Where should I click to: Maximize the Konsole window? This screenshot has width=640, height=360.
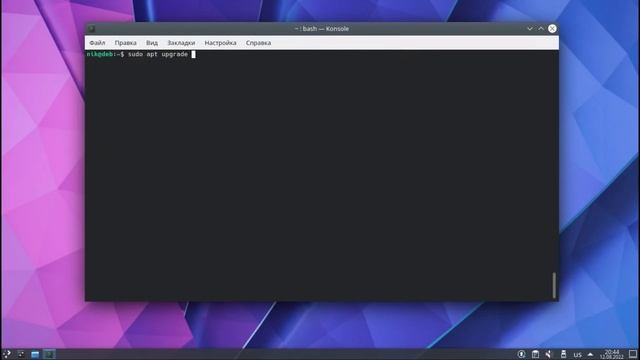(541, 29)
